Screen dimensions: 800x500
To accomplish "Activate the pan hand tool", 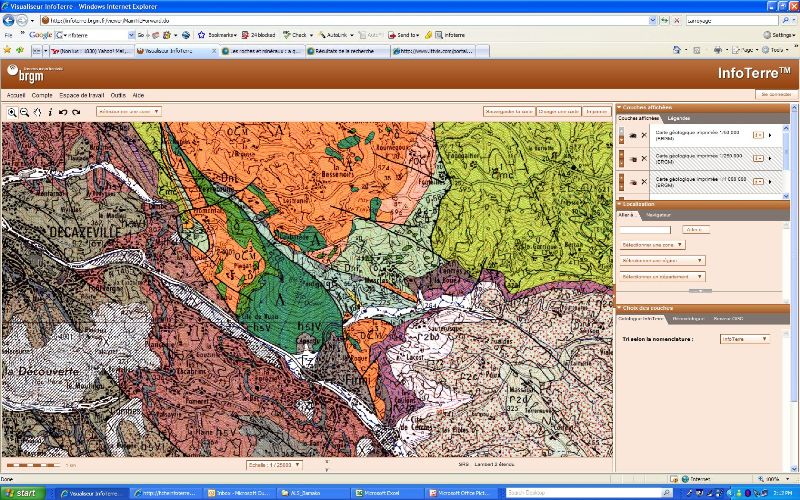I will point(37,112).
